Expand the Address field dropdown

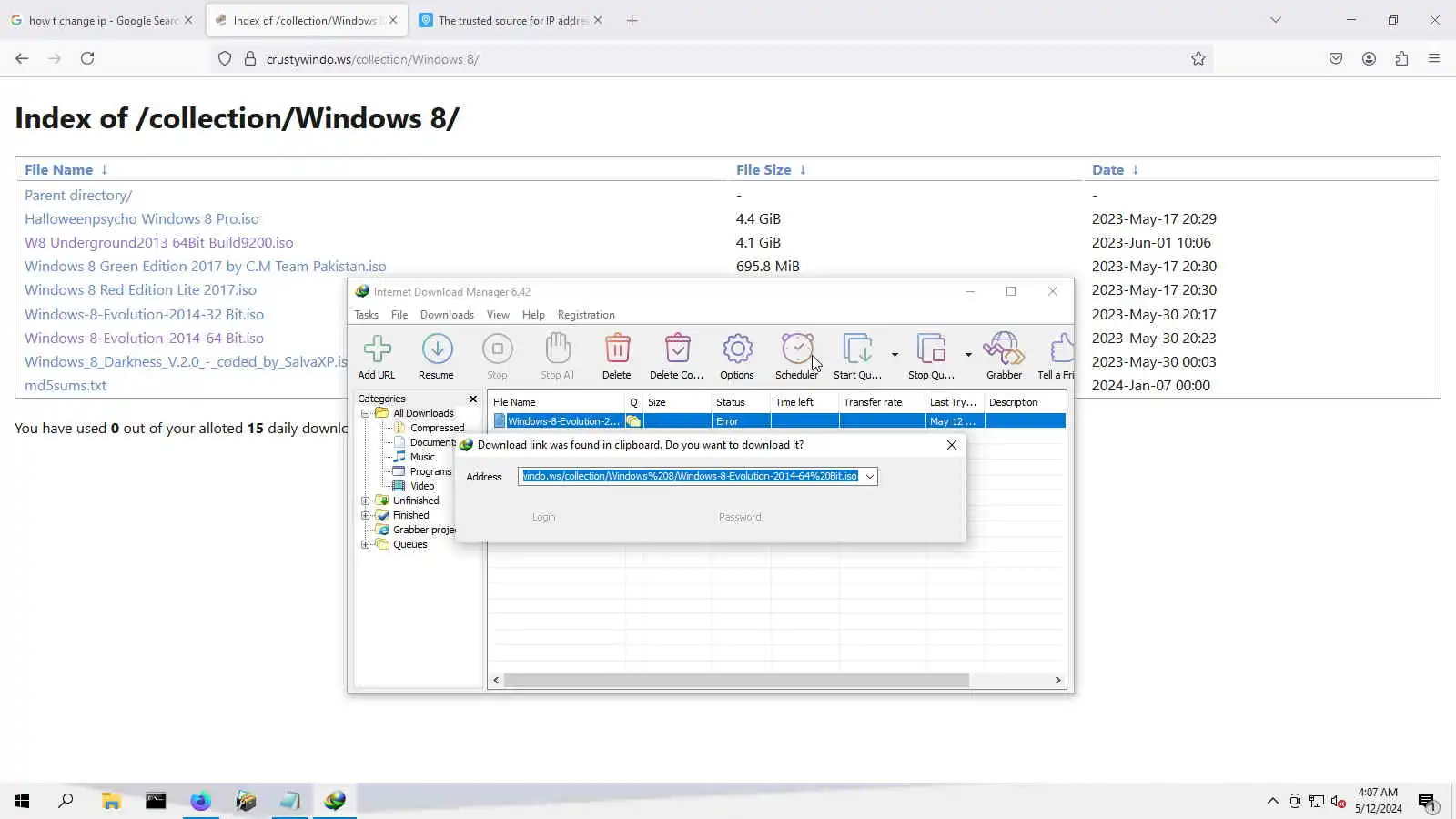869,477
